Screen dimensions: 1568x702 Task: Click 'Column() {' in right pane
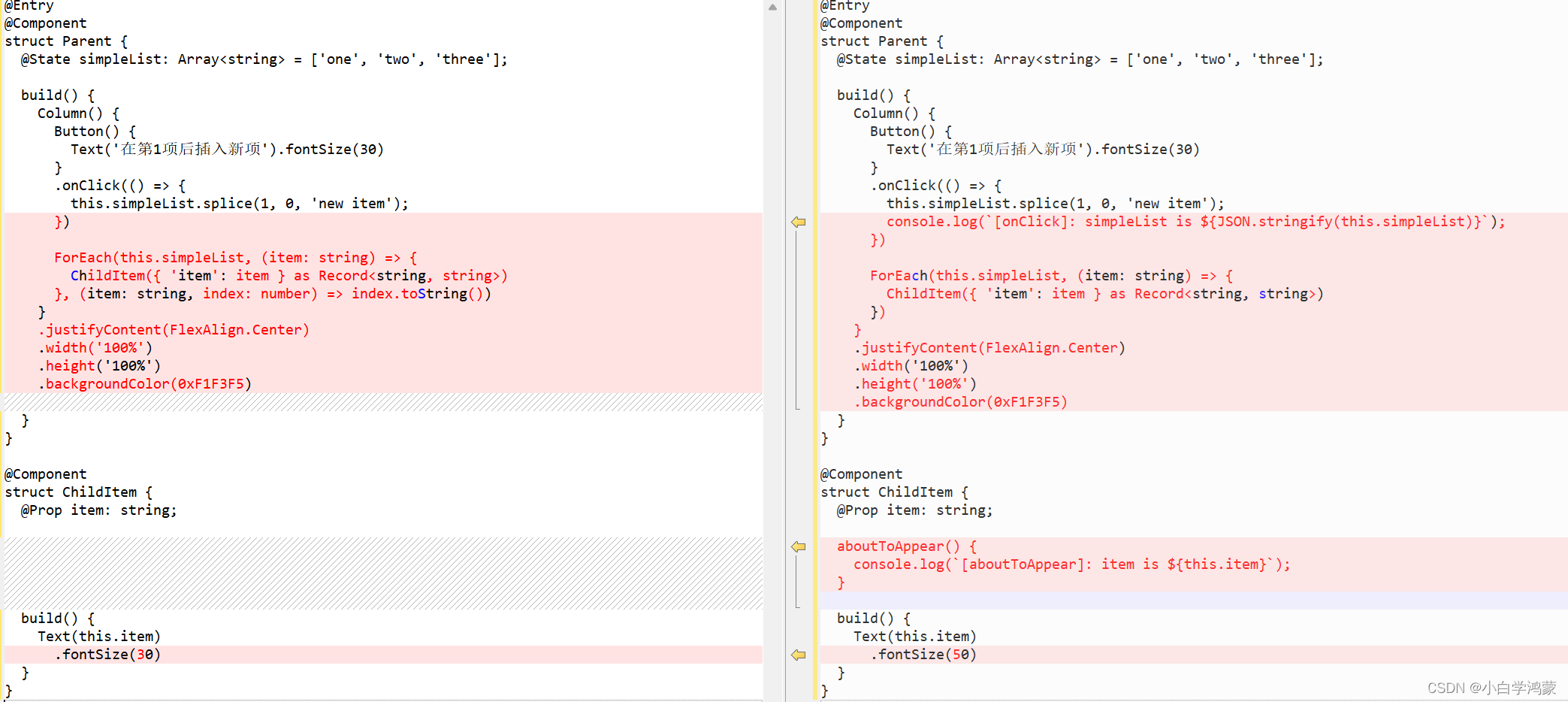coord(895,113)
